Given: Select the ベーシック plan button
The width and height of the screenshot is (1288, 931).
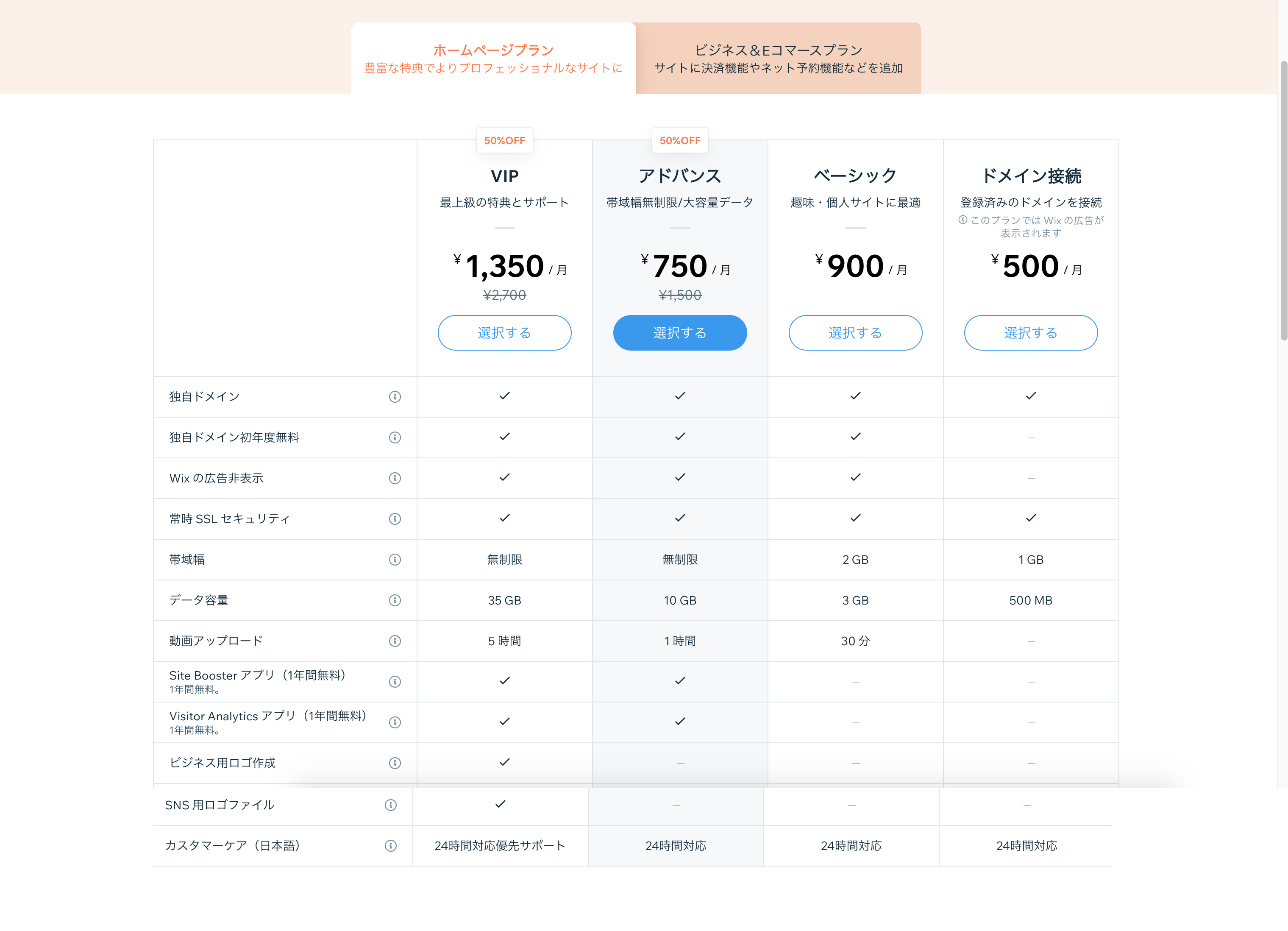Looking at the screenshot, I should click(x=855, y=333).
